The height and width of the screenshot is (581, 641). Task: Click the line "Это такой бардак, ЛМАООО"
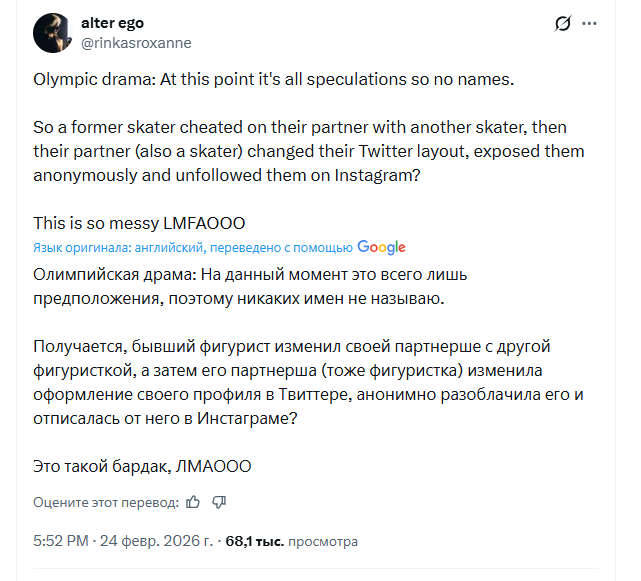pos(142,466)
